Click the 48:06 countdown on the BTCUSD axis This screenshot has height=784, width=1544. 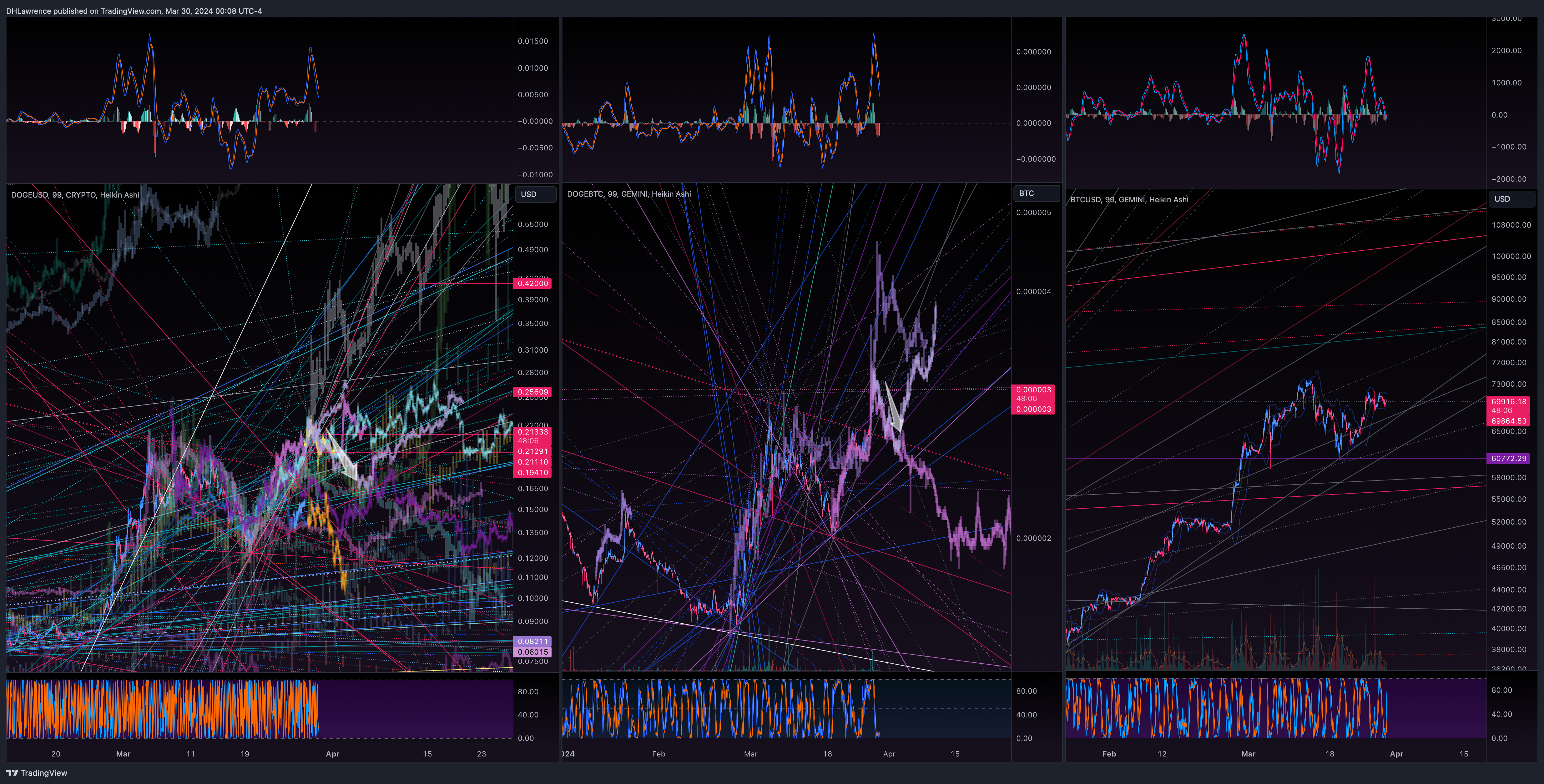coord(1502,410)
